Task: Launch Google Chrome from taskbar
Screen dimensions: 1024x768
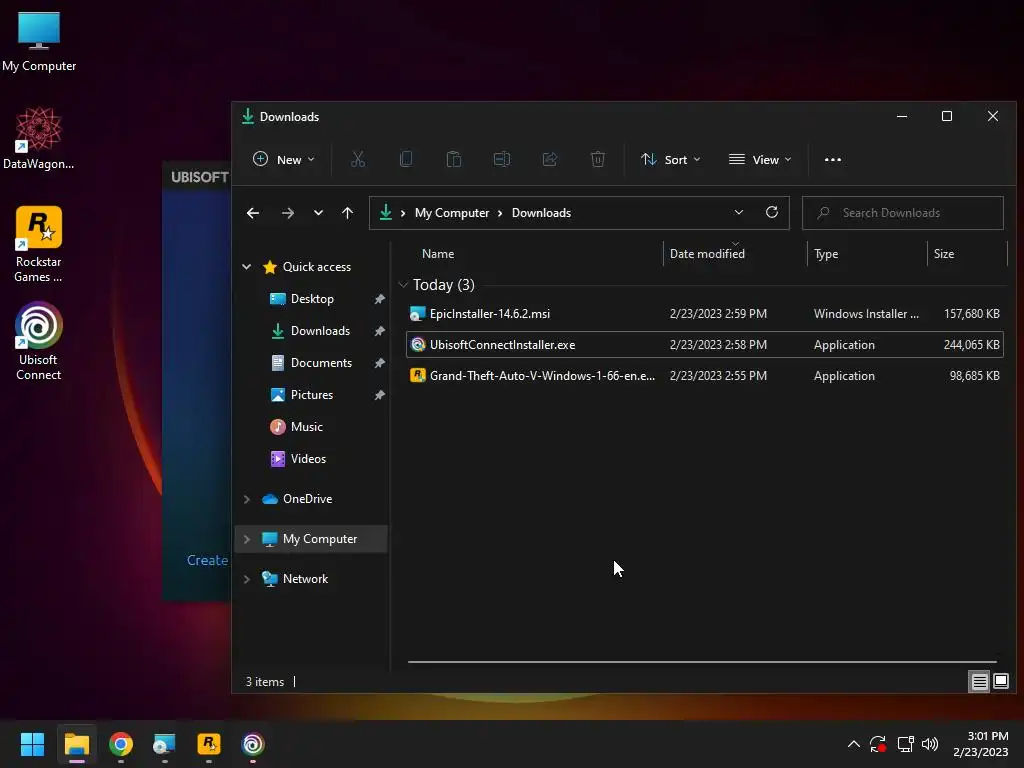Action: click(121, 744)
